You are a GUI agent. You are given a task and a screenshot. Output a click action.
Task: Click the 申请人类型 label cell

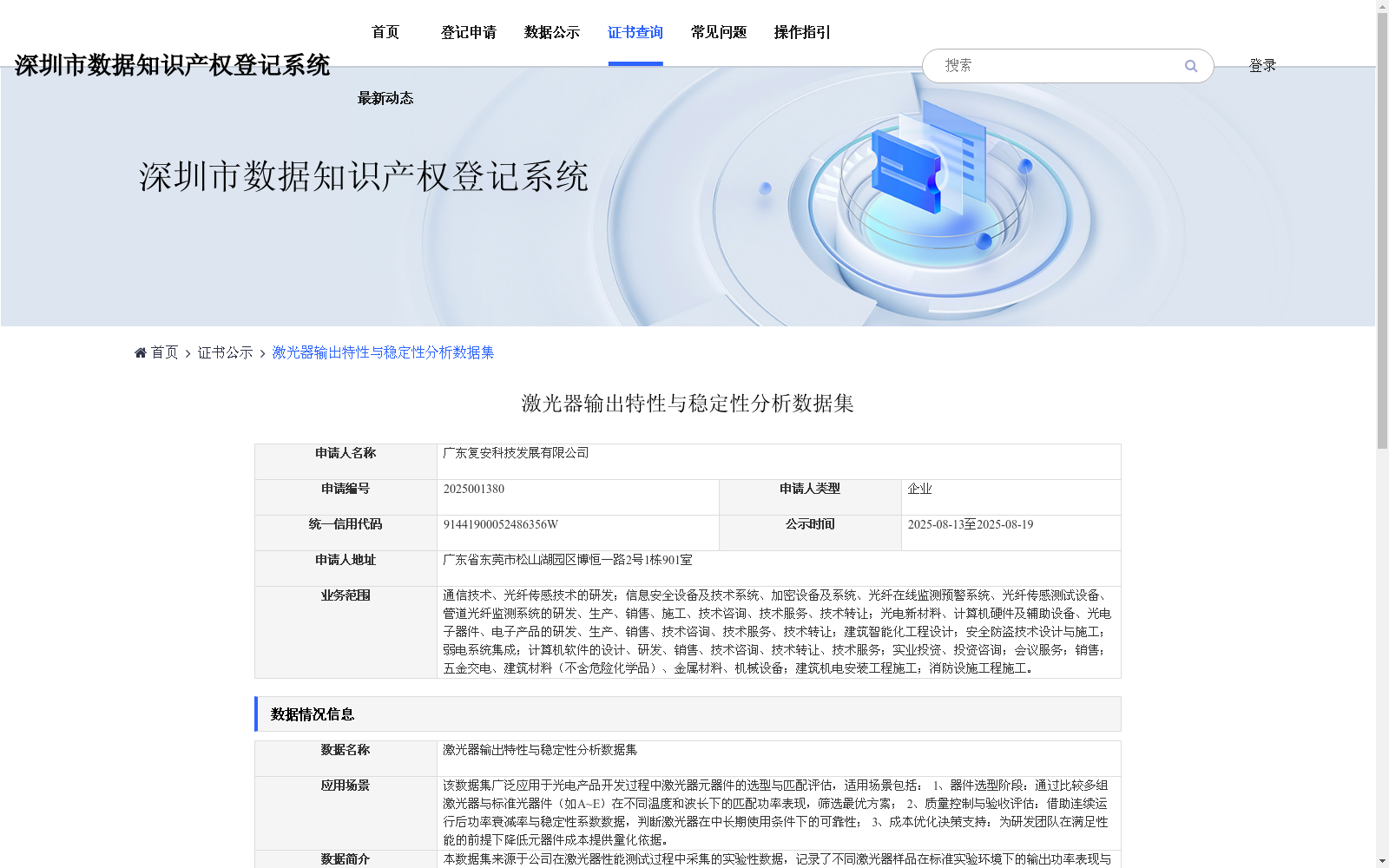click(810, 497)
